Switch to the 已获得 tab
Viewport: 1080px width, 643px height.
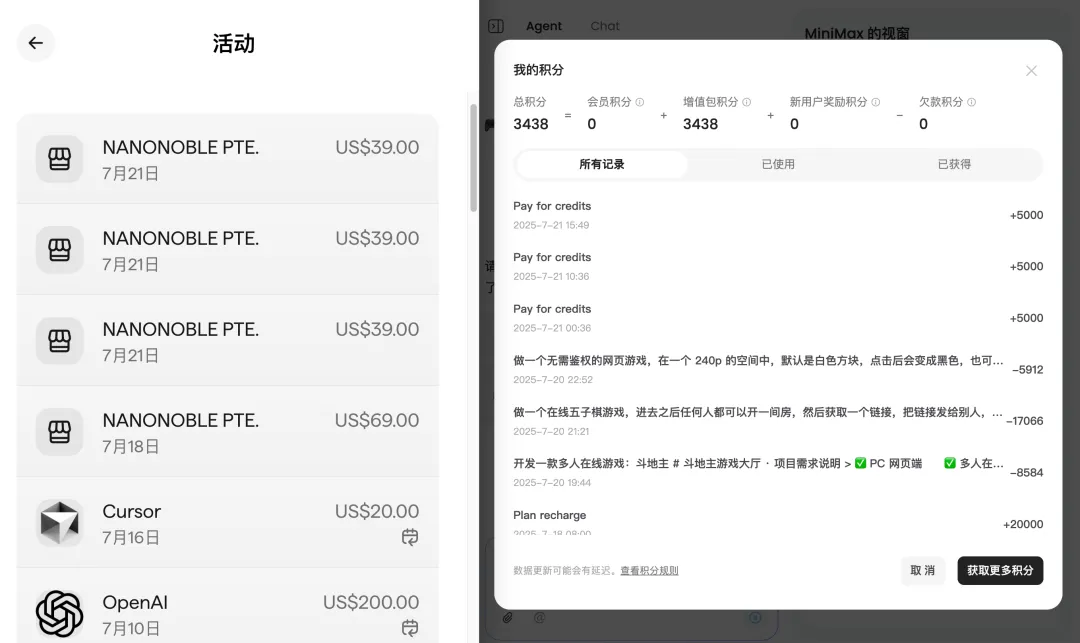click(954, 165)
